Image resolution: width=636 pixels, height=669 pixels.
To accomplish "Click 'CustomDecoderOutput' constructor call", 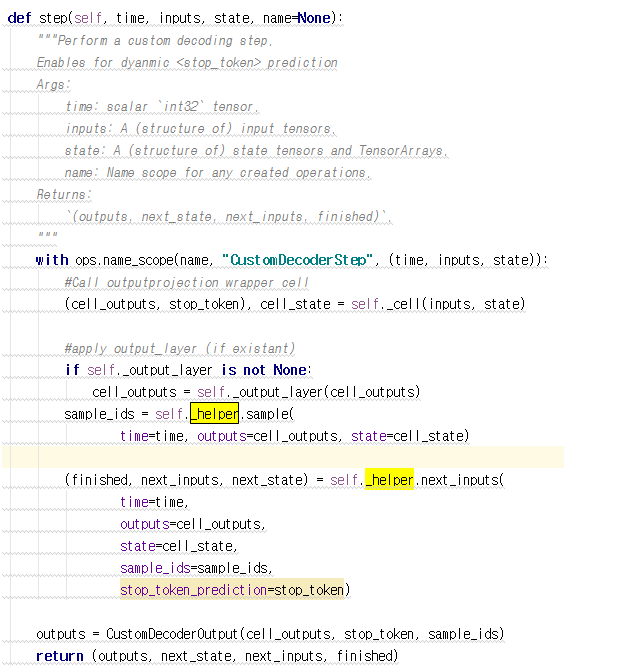I will tap(171, 634).
